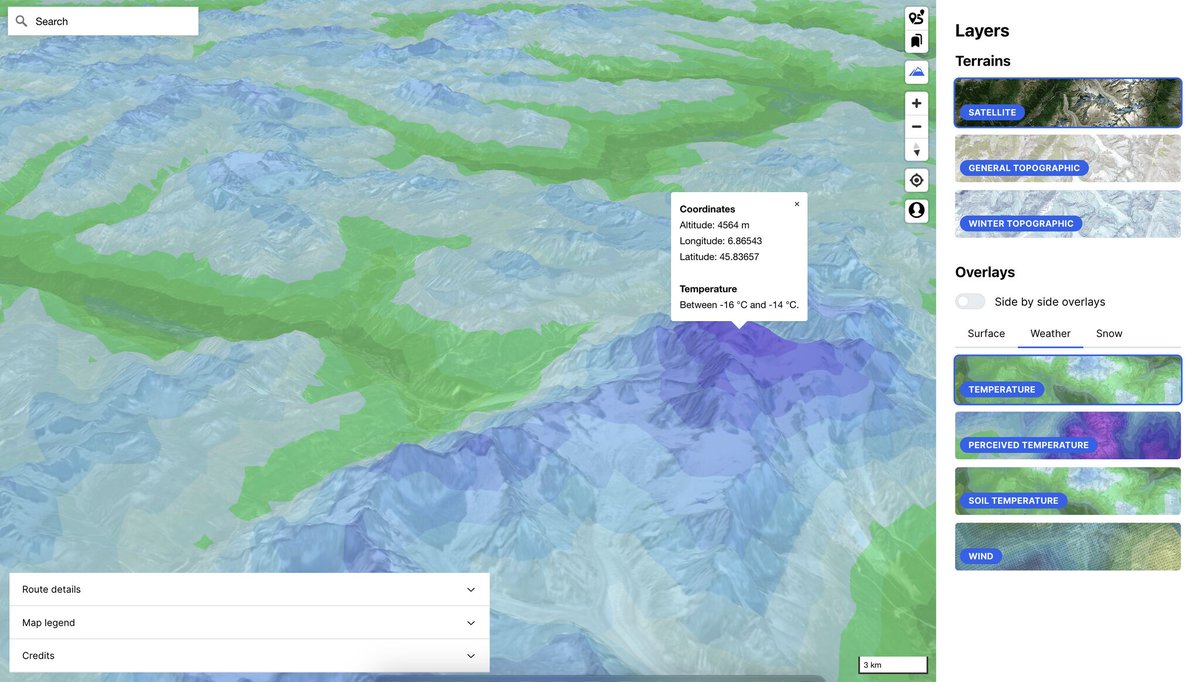Choose the General Topographic terrain
Viewport: 1200px width, 682px height.
(x=1068, y=158)
